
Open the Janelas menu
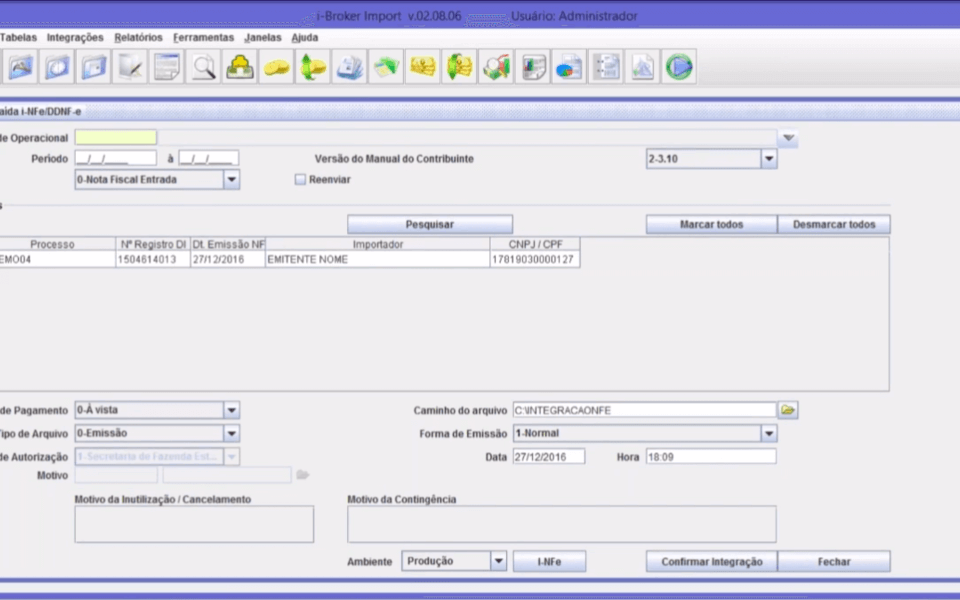pyautogui.click(x=263, y=37)
